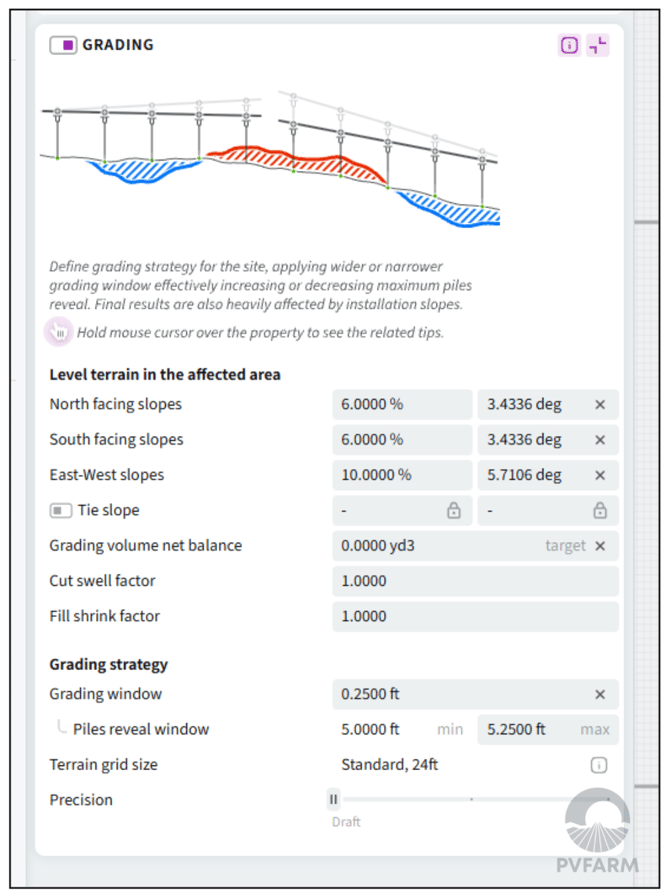Click the North facing slopes percent field
The height and width of the screenshot is (896, 670).
(x=400, y=405)
